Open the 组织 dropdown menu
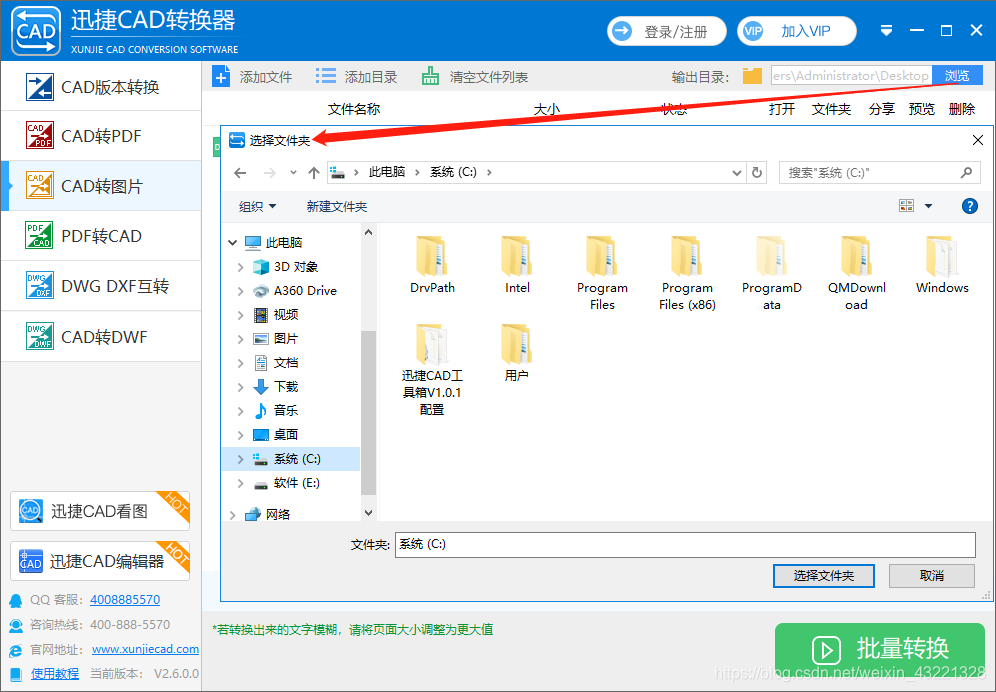This screenshot has width=996, height=692. (x=257, y=206)
